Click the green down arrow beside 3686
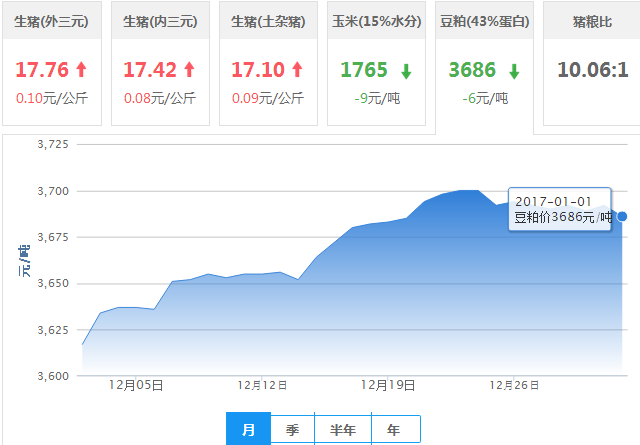 pyautogui.click(x=514, y=71)
